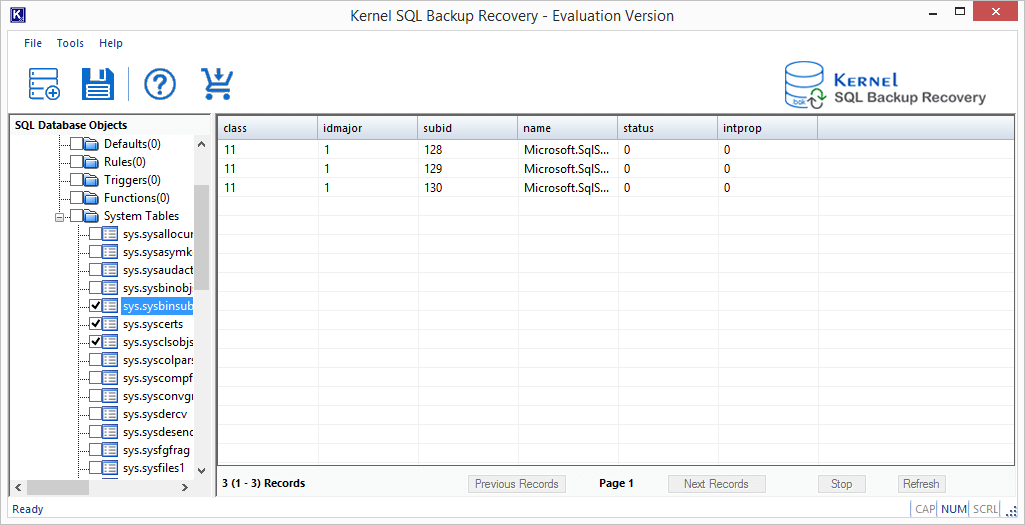
Task: Click the add database backup toolbar icon
Action: (x=44, y=84)
